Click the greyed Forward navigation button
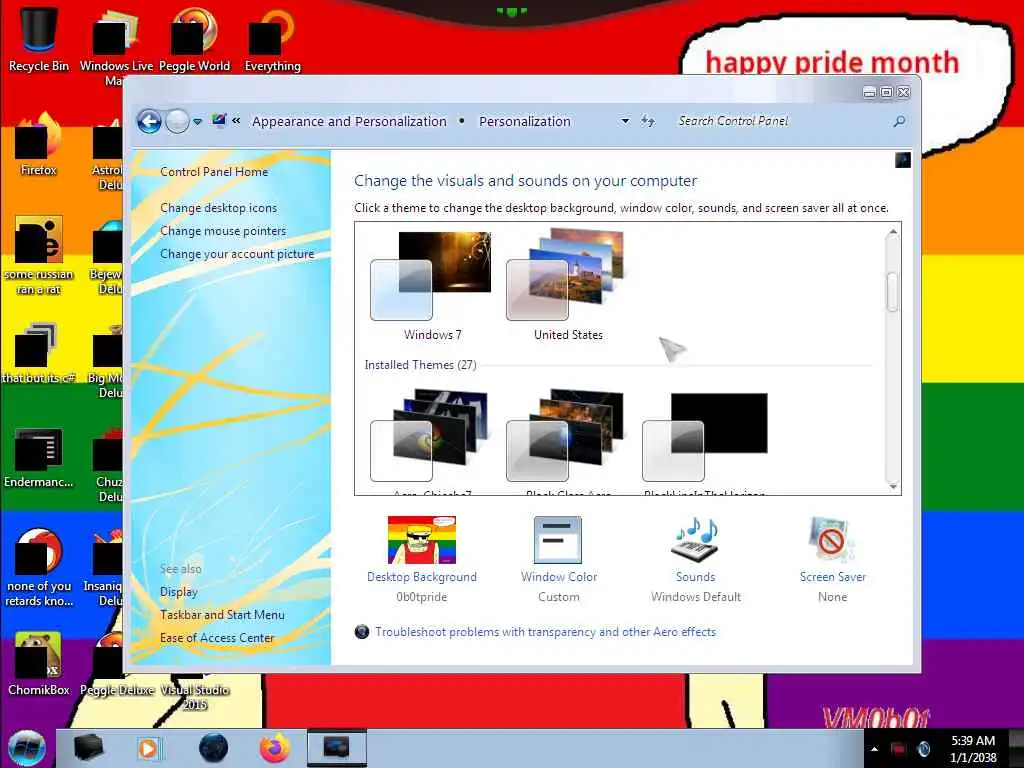 (177, 121)
